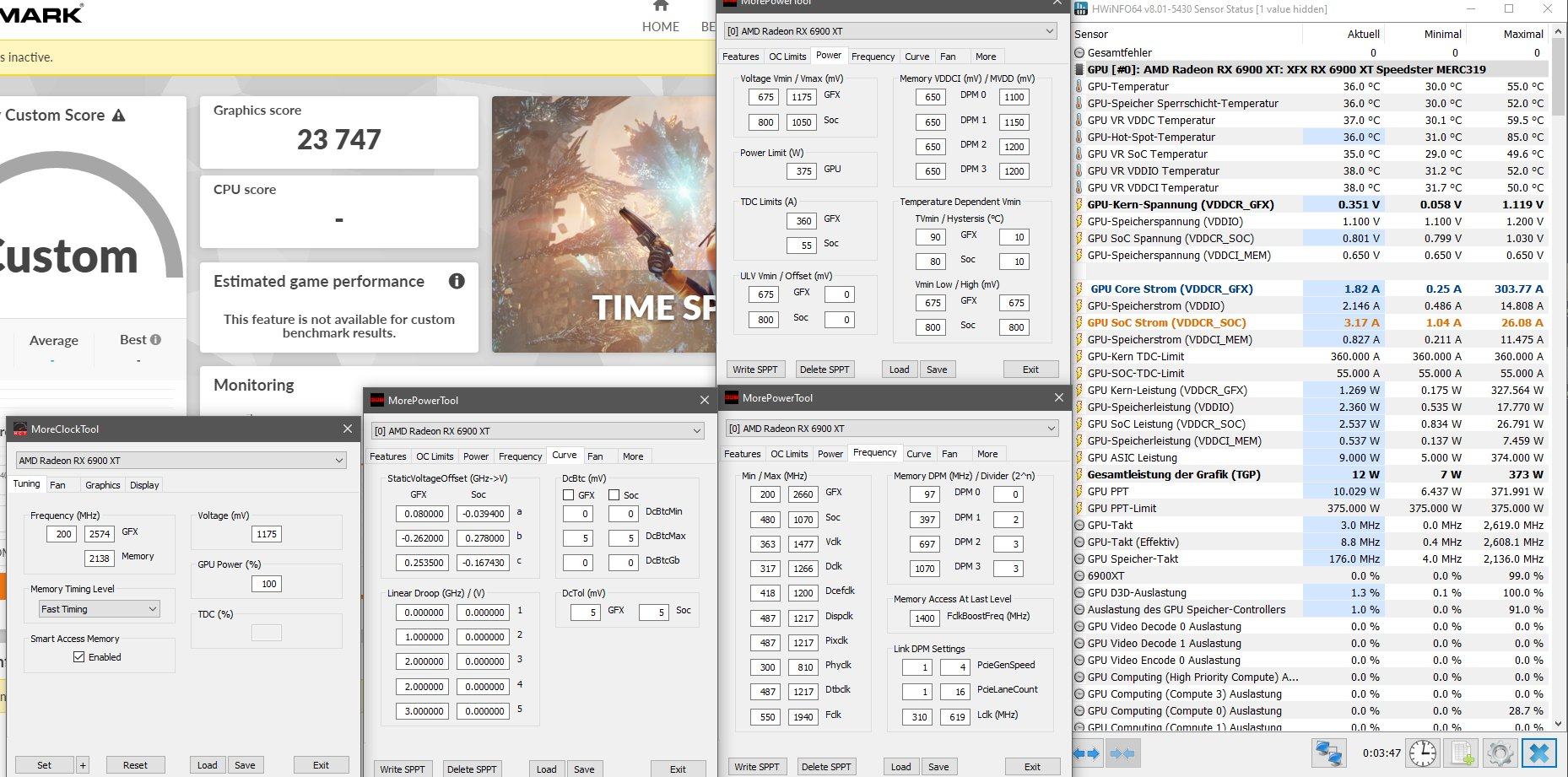Open Display tab in MoreClockTool

pos(144,485)
